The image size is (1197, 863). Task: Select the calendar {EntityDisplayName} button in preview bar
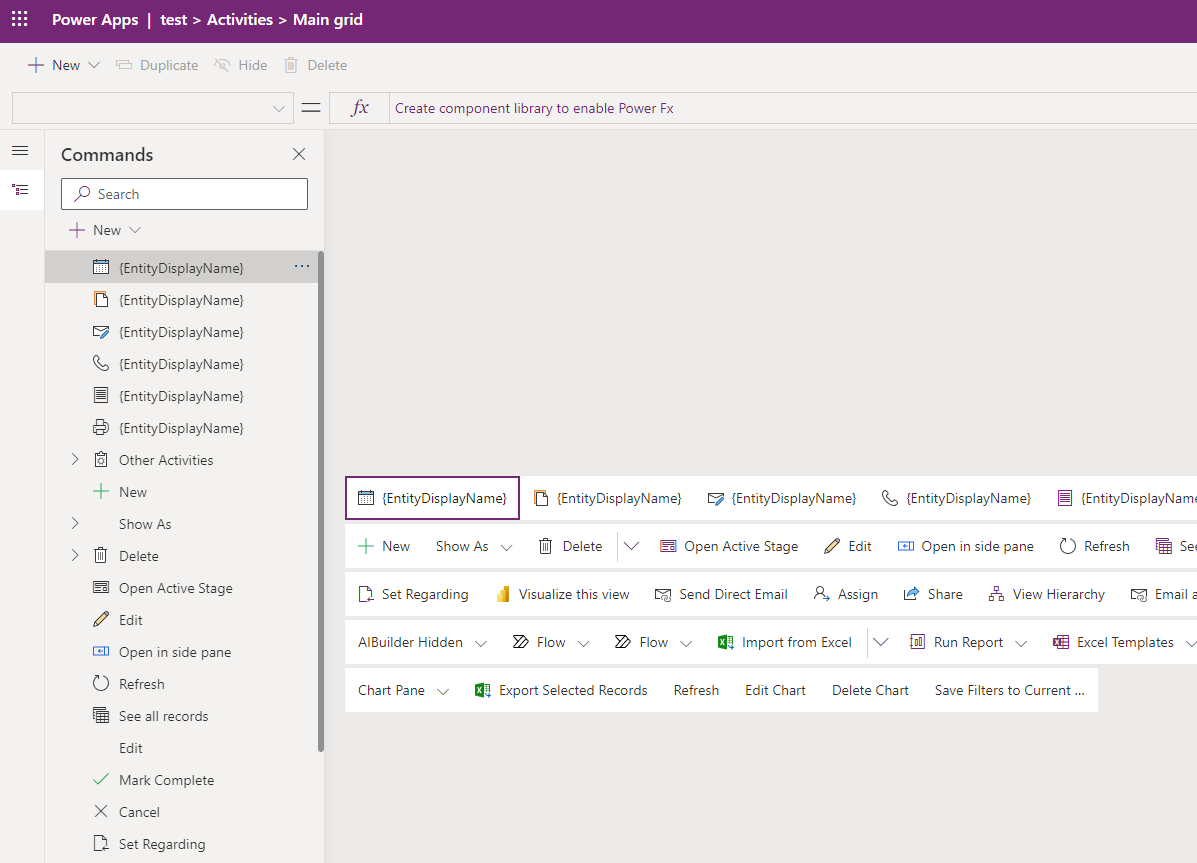[432, 499]
